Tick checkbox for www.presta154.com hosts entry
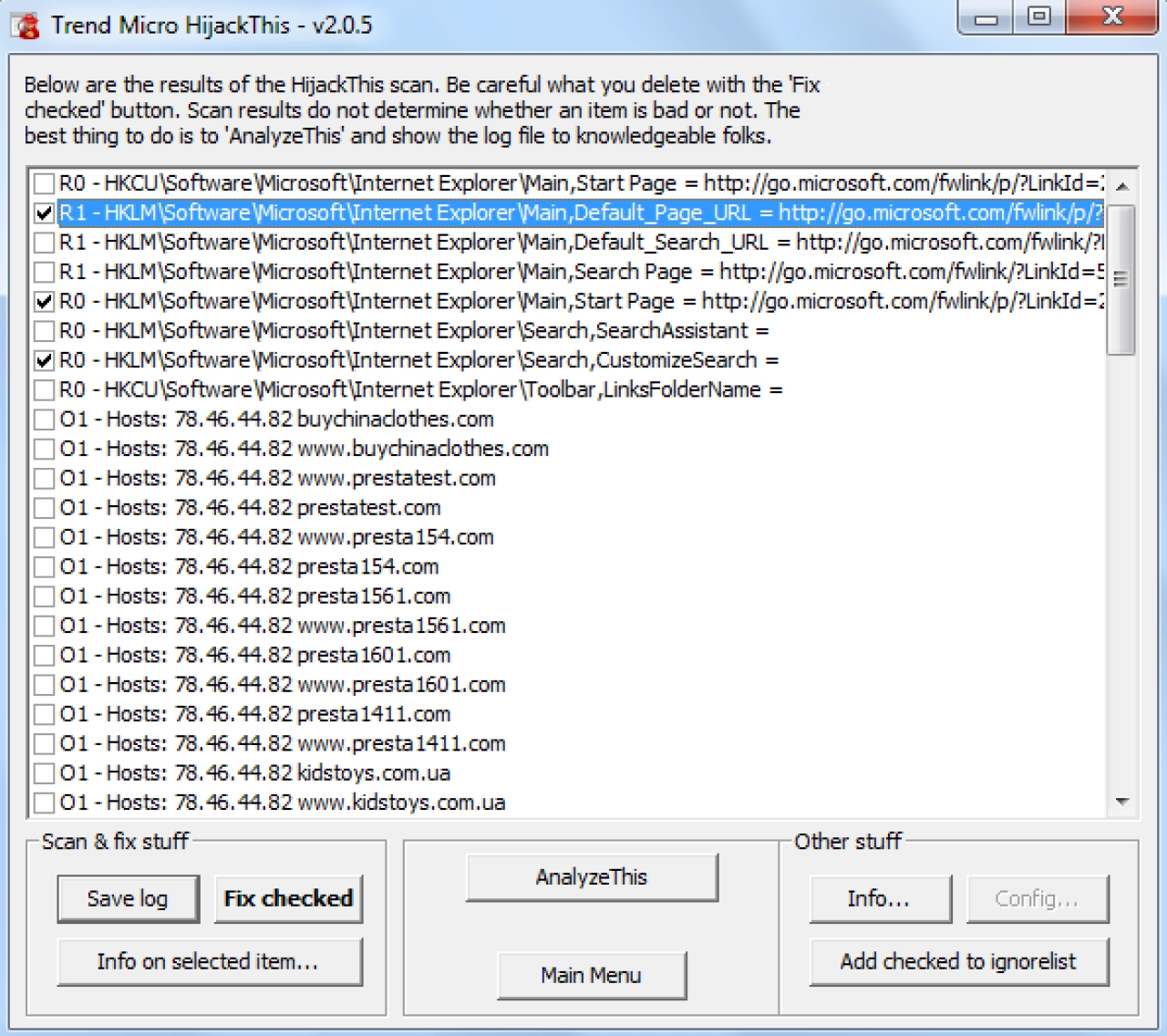Screen dimensions: 1167x1036 coord(44,538)
